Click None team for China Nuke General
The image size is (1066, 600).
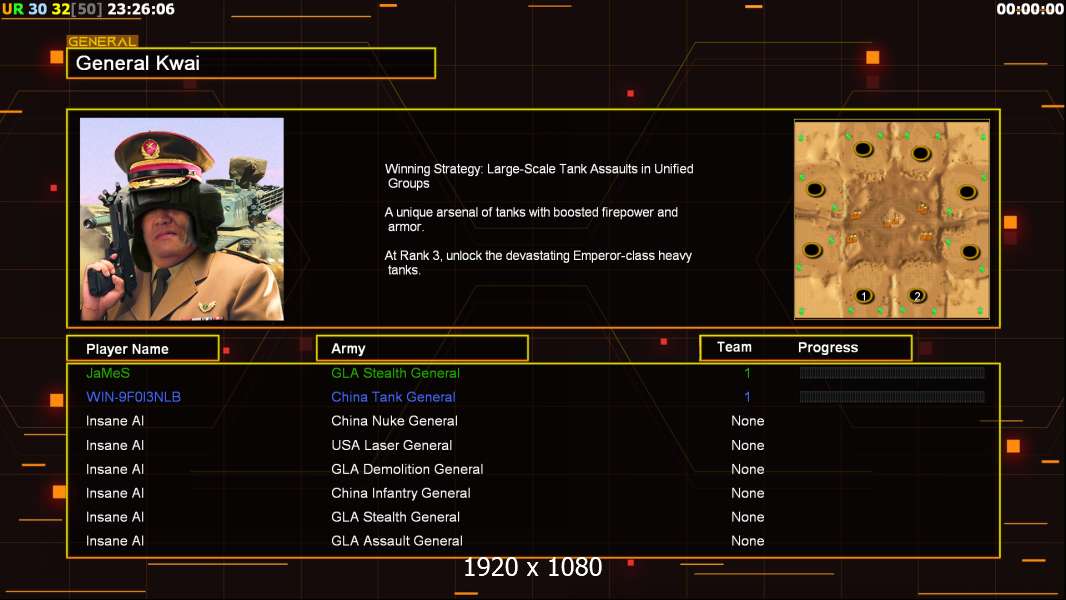747,421
